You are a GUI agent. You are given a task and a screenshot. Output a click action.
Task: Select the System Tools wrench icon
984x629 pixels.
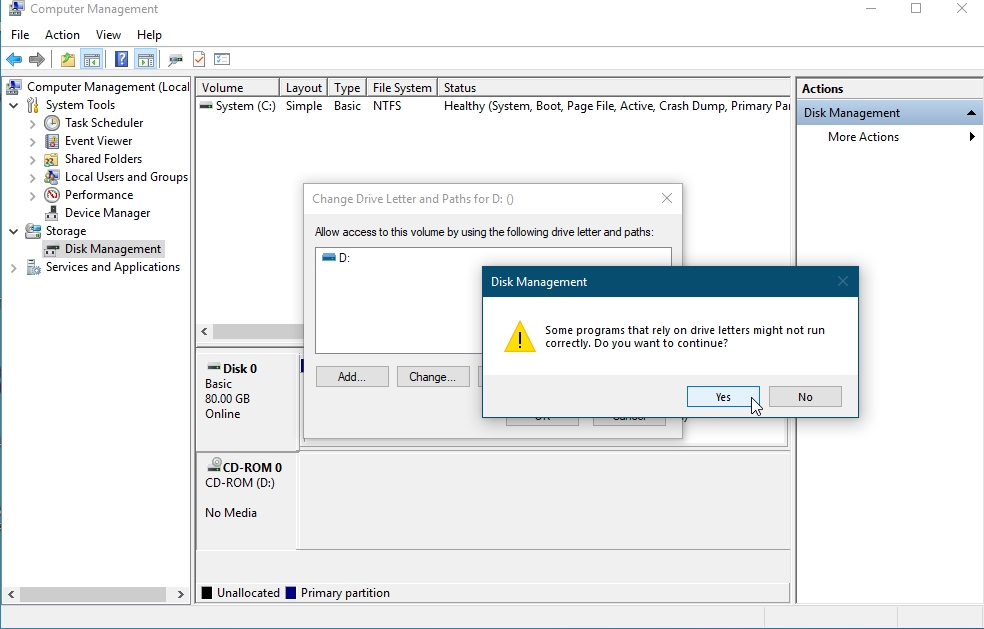(x=33, y=105)
